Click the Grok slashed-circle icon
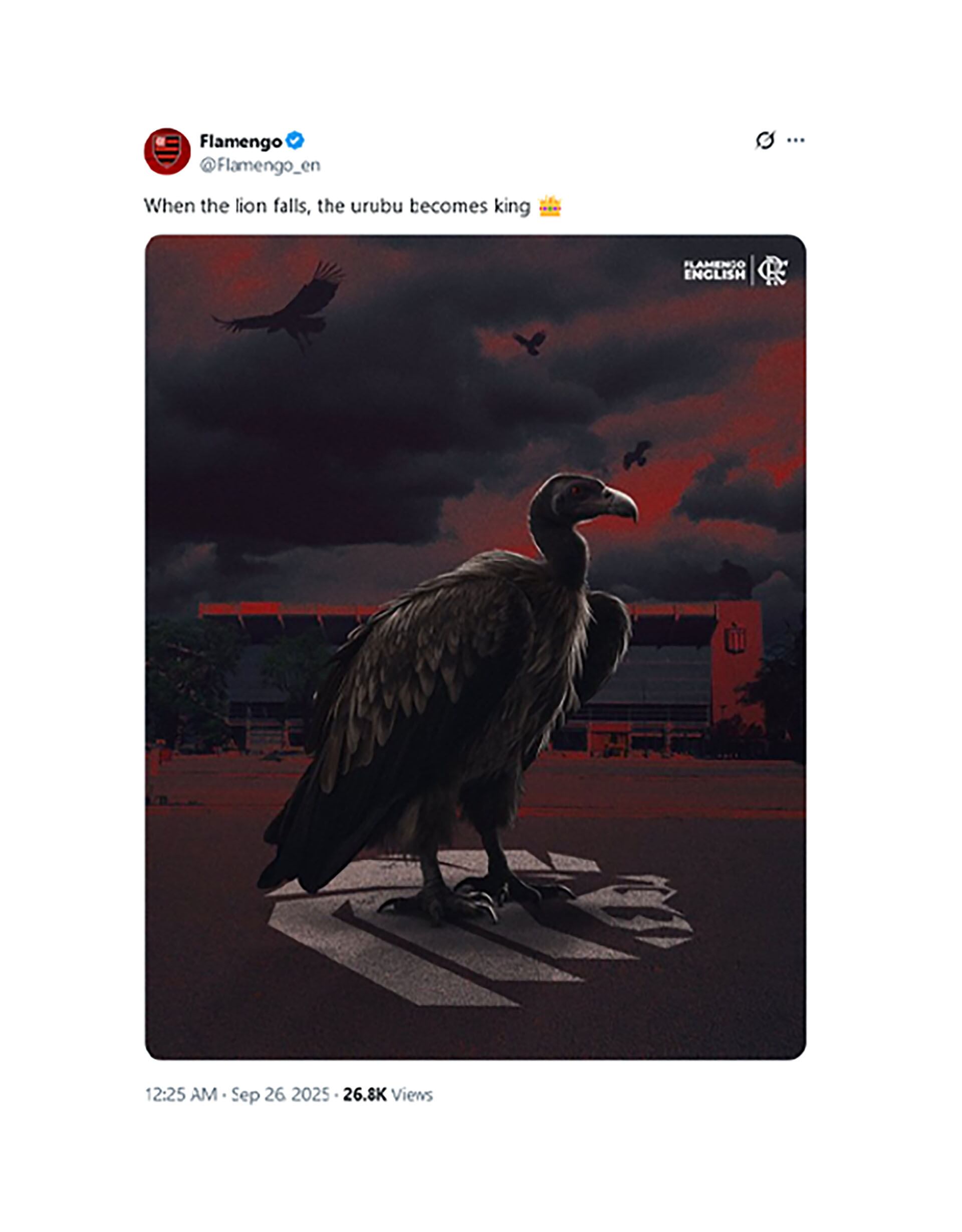Image resolution: width=962 pixels, height=1232 pixels. click(765, 140)
